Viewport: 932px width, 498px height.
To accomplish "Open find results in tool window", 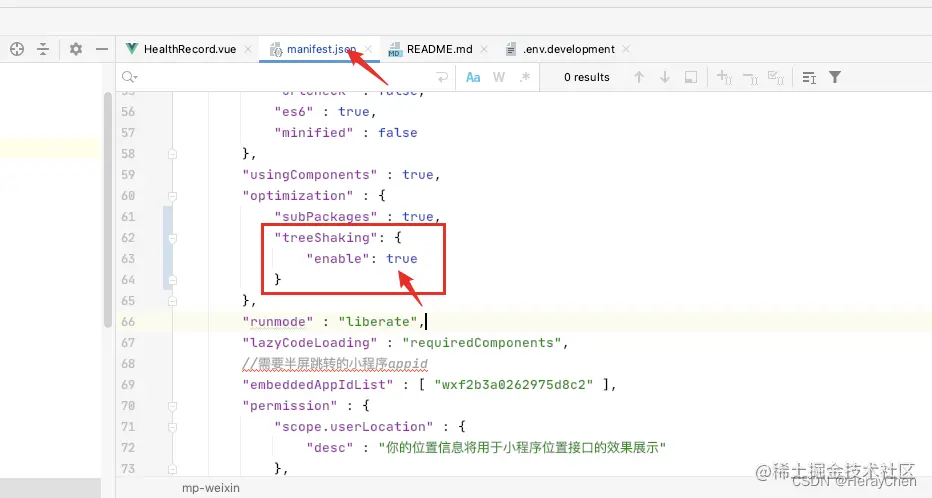I will (x=809, y=77).
